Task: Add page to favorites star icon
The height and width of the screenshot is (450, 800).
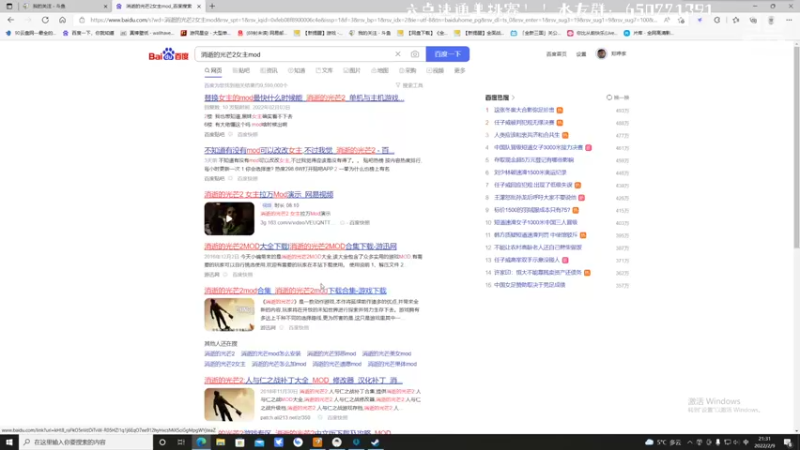Action: tap(681, 20)
